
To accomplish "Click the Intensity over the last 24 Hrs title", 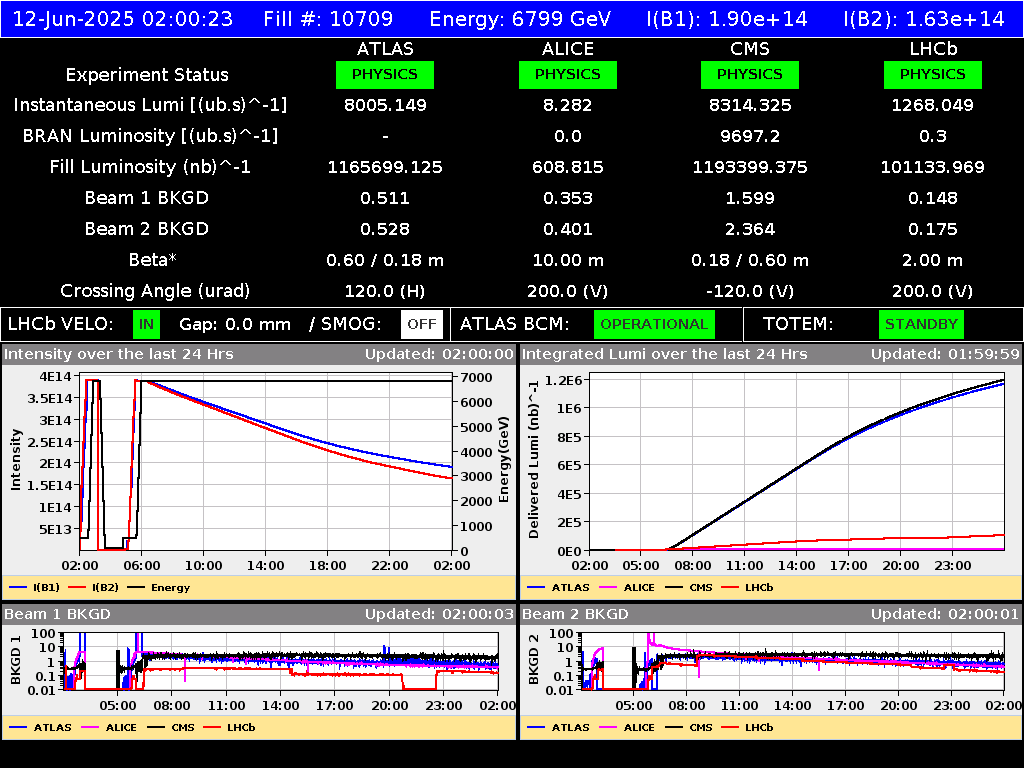I will [x=118, y=354].
